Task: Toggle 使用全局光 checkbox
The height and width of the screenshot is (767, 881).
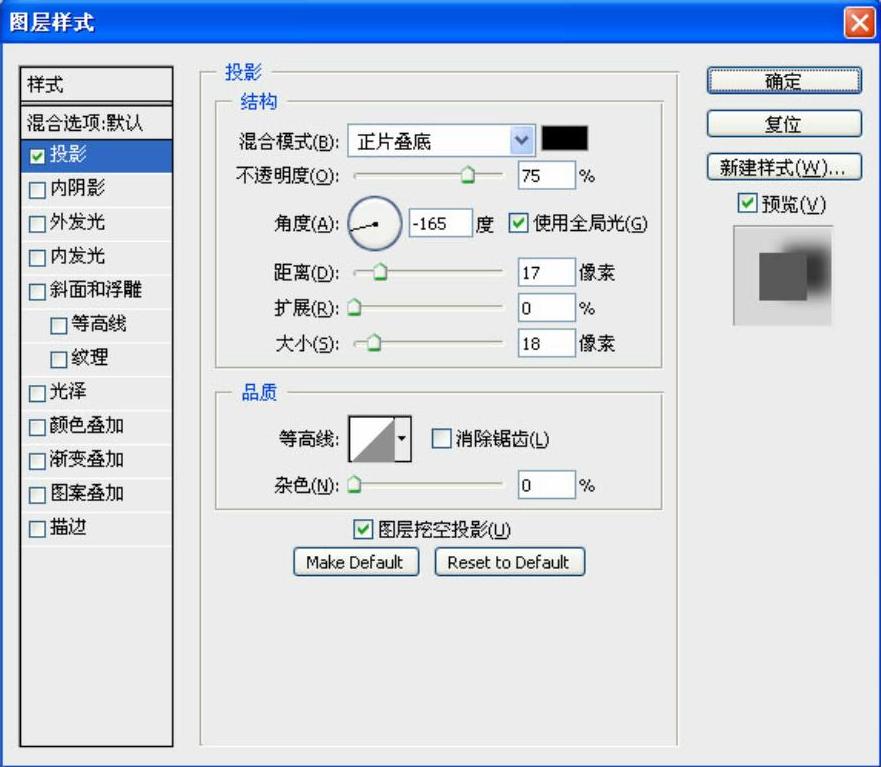Action: (518, 223)
